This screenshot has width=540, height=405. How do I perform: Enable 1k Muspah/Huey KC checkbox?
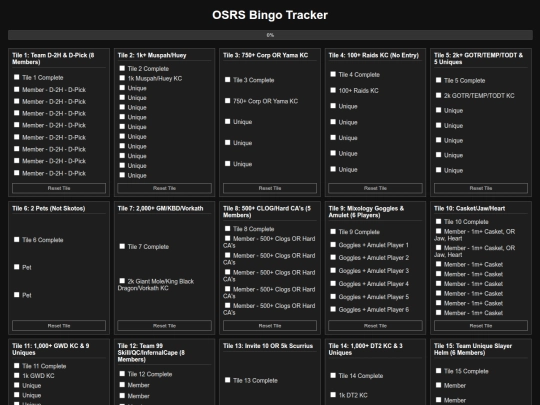(x=122, y=78)
